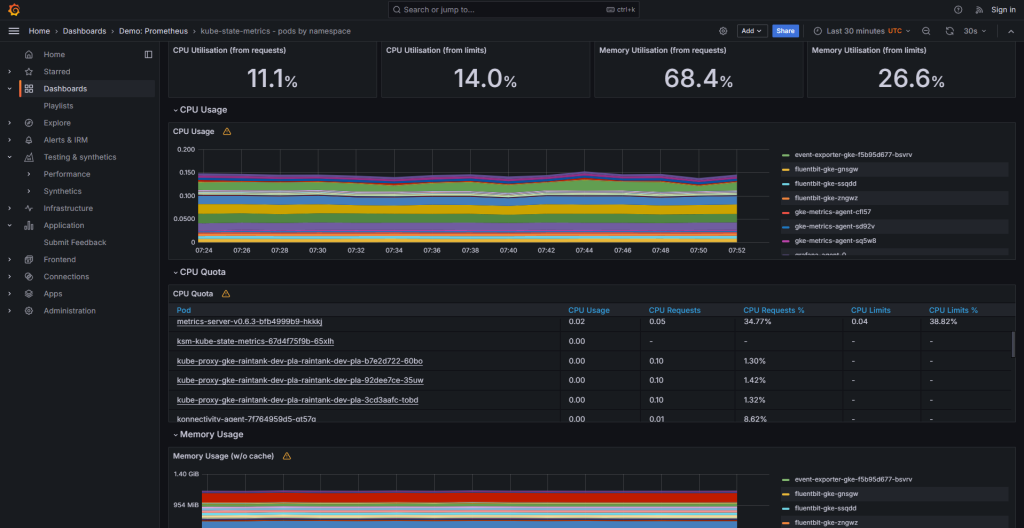Click the clock icon of time picker
Image resolution: width=1024 pixels, height=528 pixels.
coord(818,31)
